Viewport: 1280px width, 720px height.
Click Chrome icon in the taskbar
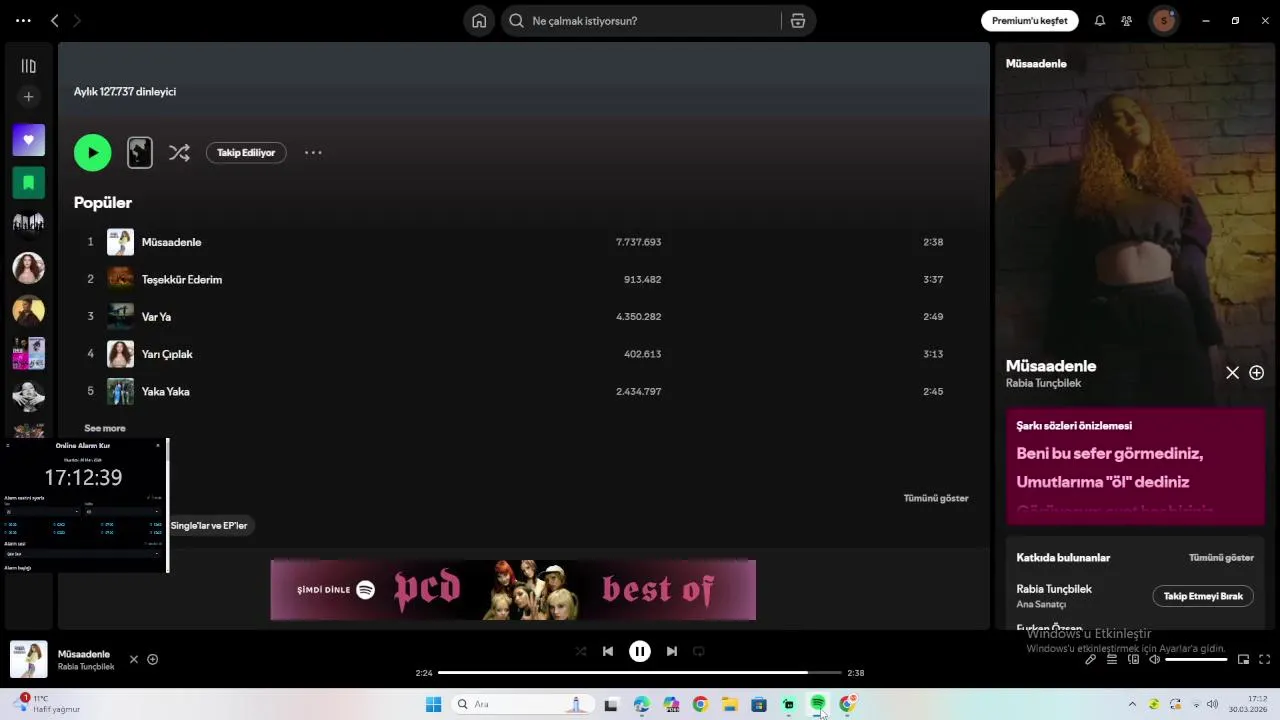pos(700,705)
